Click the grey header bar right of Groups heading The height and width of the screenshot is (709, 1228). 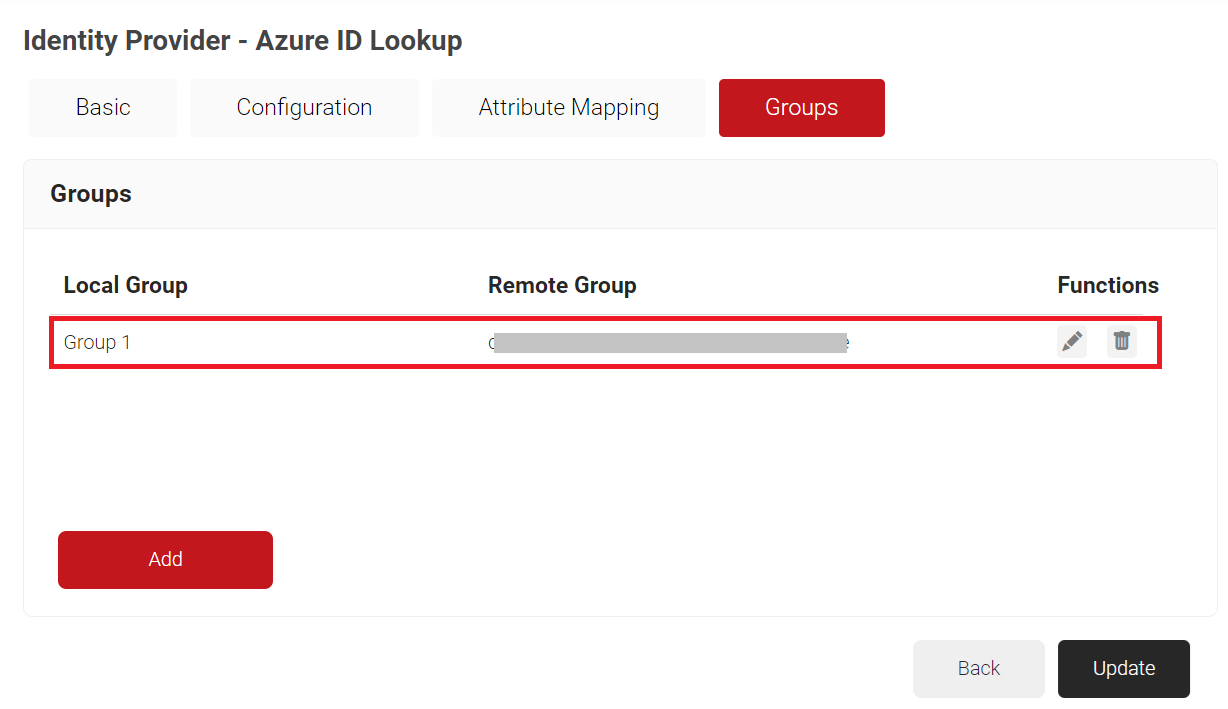700,194
